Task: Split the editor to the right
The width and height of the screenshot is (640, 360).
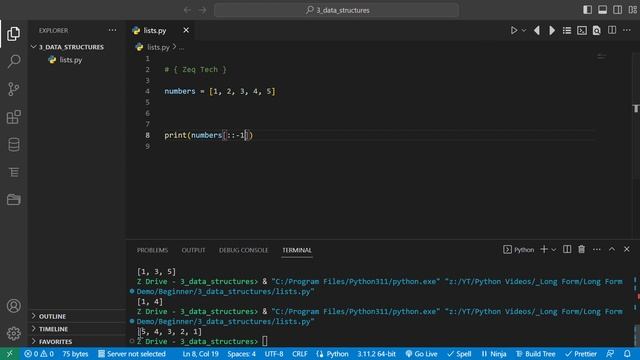Action: click(x=612, y=31)
